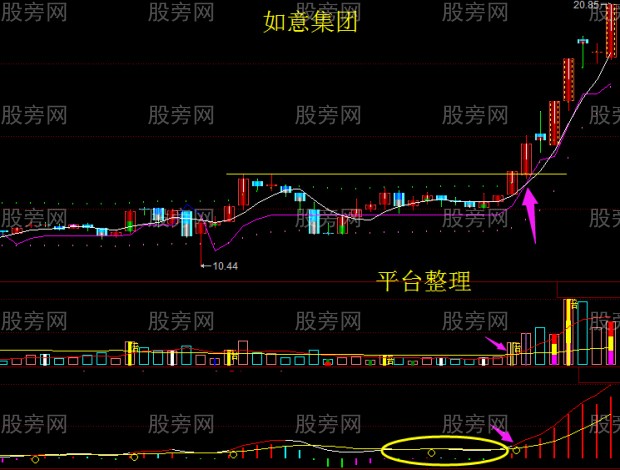
Task: Click the blue diamond outline above the candles
Action: (188, 207)
